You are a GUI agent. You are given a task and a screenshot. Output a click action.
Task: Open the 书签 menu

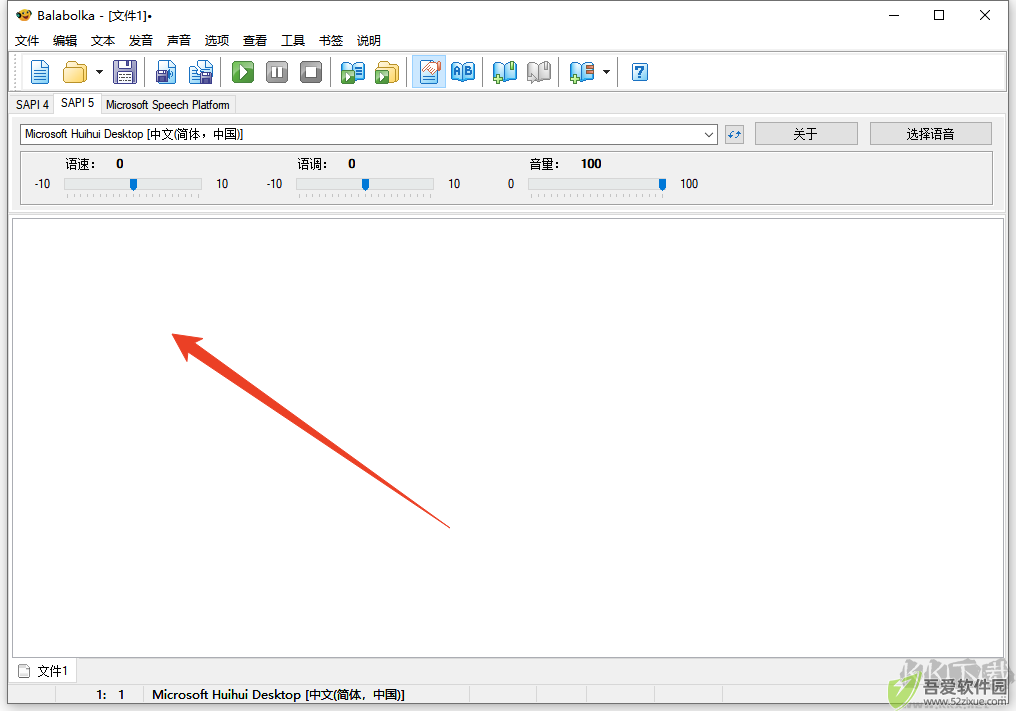click(x=330, y=40)
